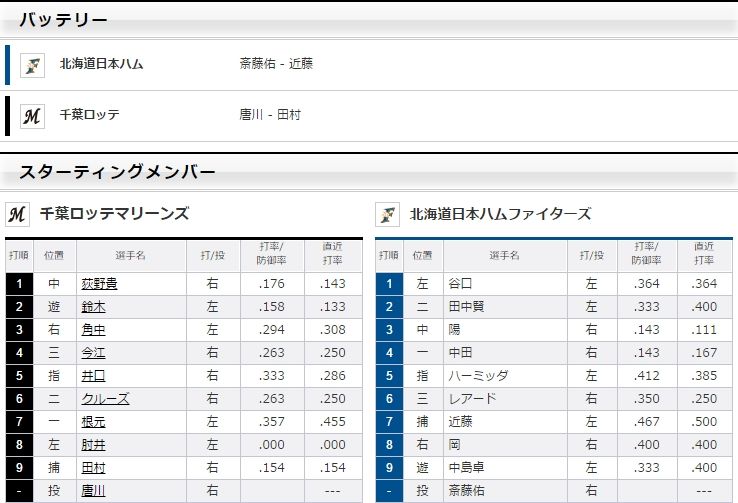
Task: Click Fighters player name 陽
Action: click(x=454, y=330)
